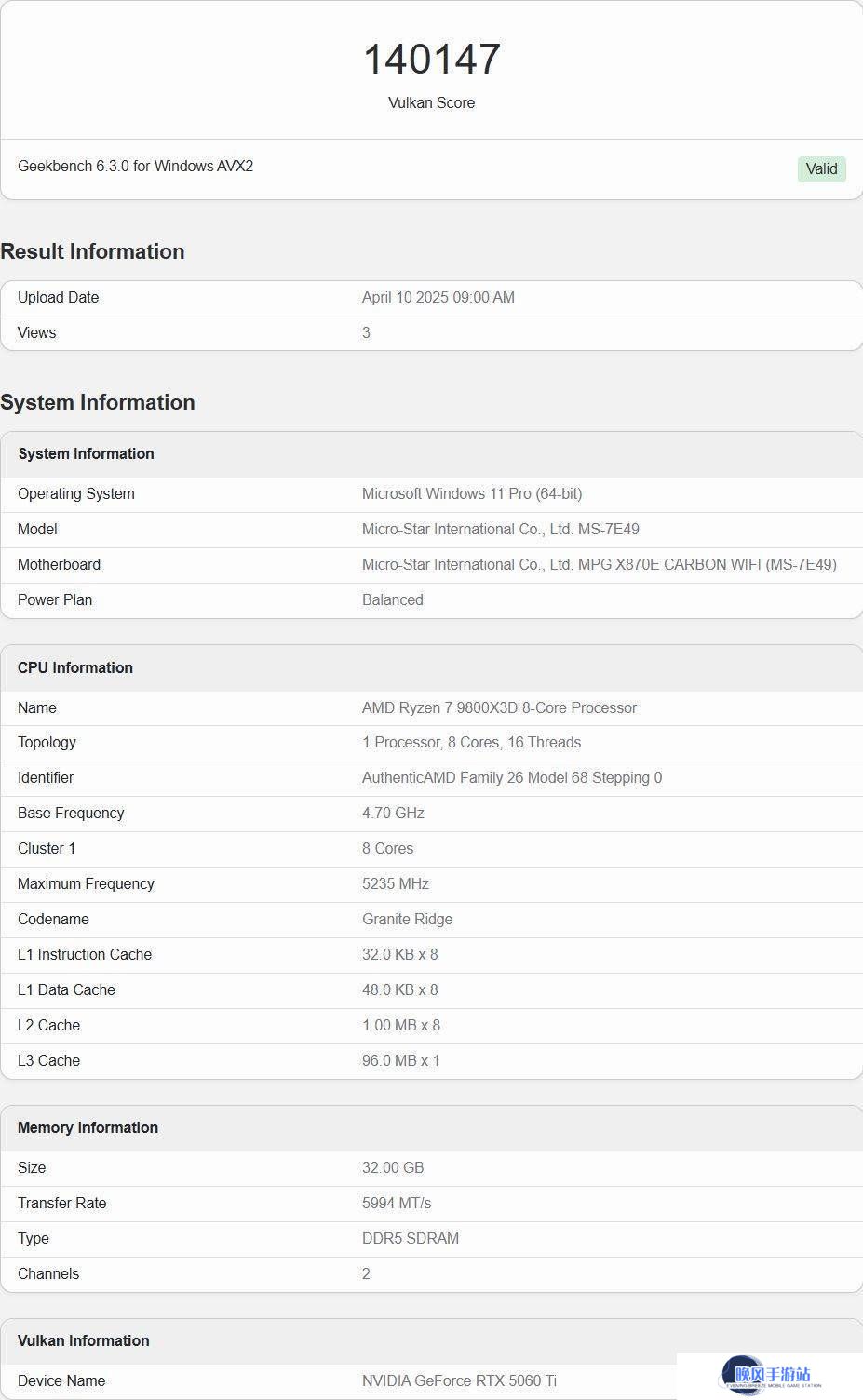Click the '32.0 KB x 8' cache value
This screenshot has width=863, height=1400.
pos(400,955)
